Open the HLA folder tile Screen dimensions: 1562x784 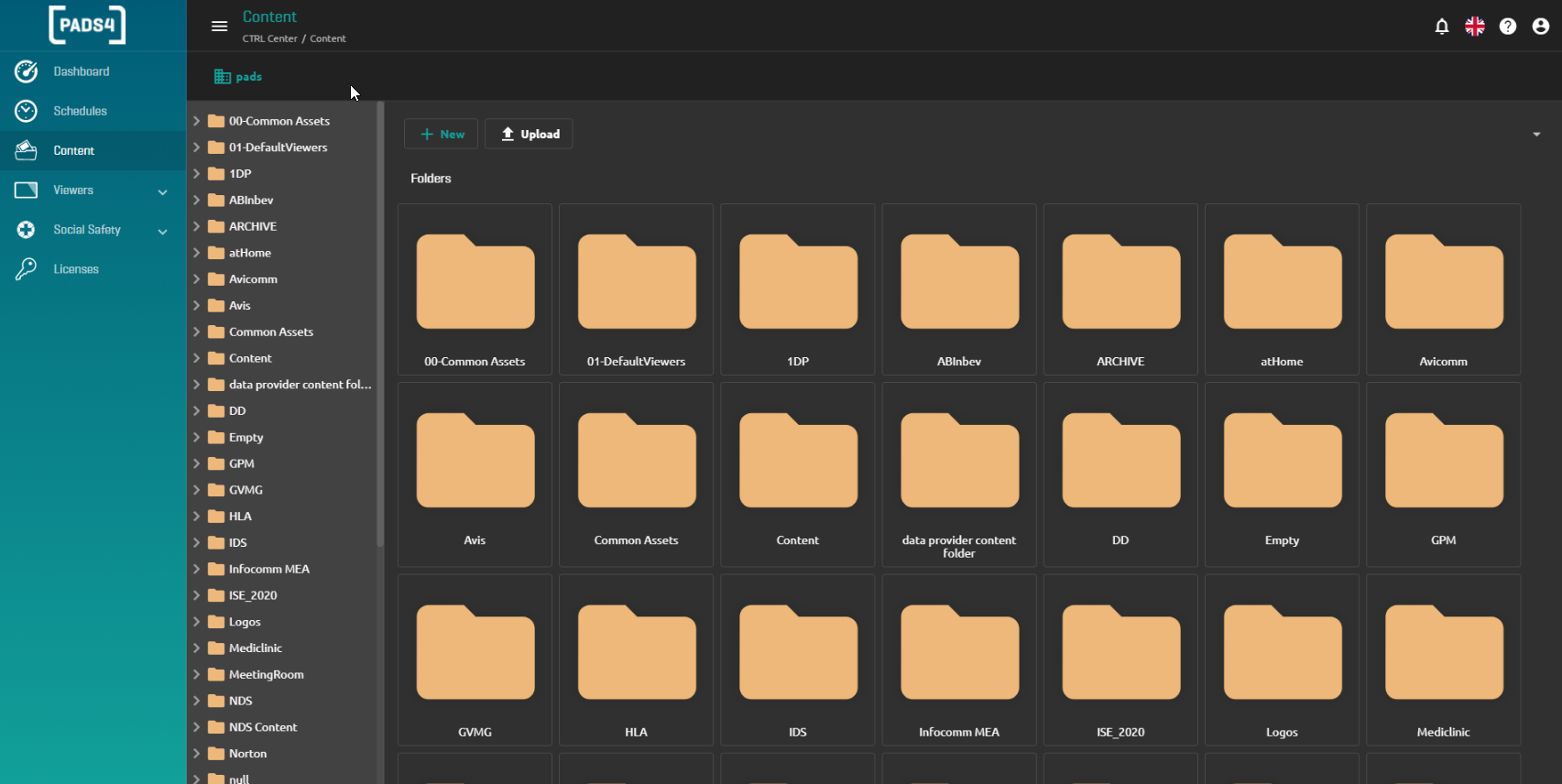click(637, 660)
